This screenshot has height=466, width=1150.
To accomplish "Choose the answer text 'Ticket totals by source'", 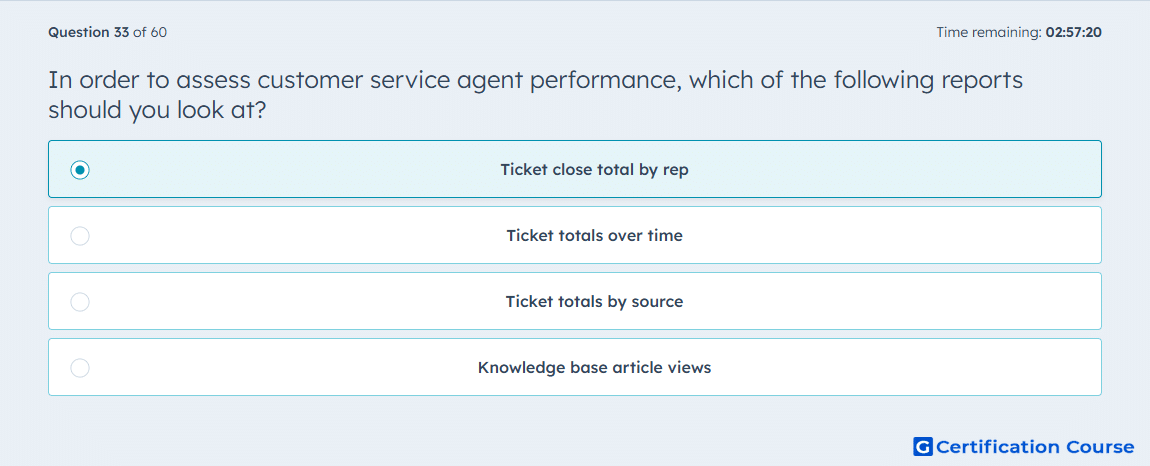I will tap(594, 302).
